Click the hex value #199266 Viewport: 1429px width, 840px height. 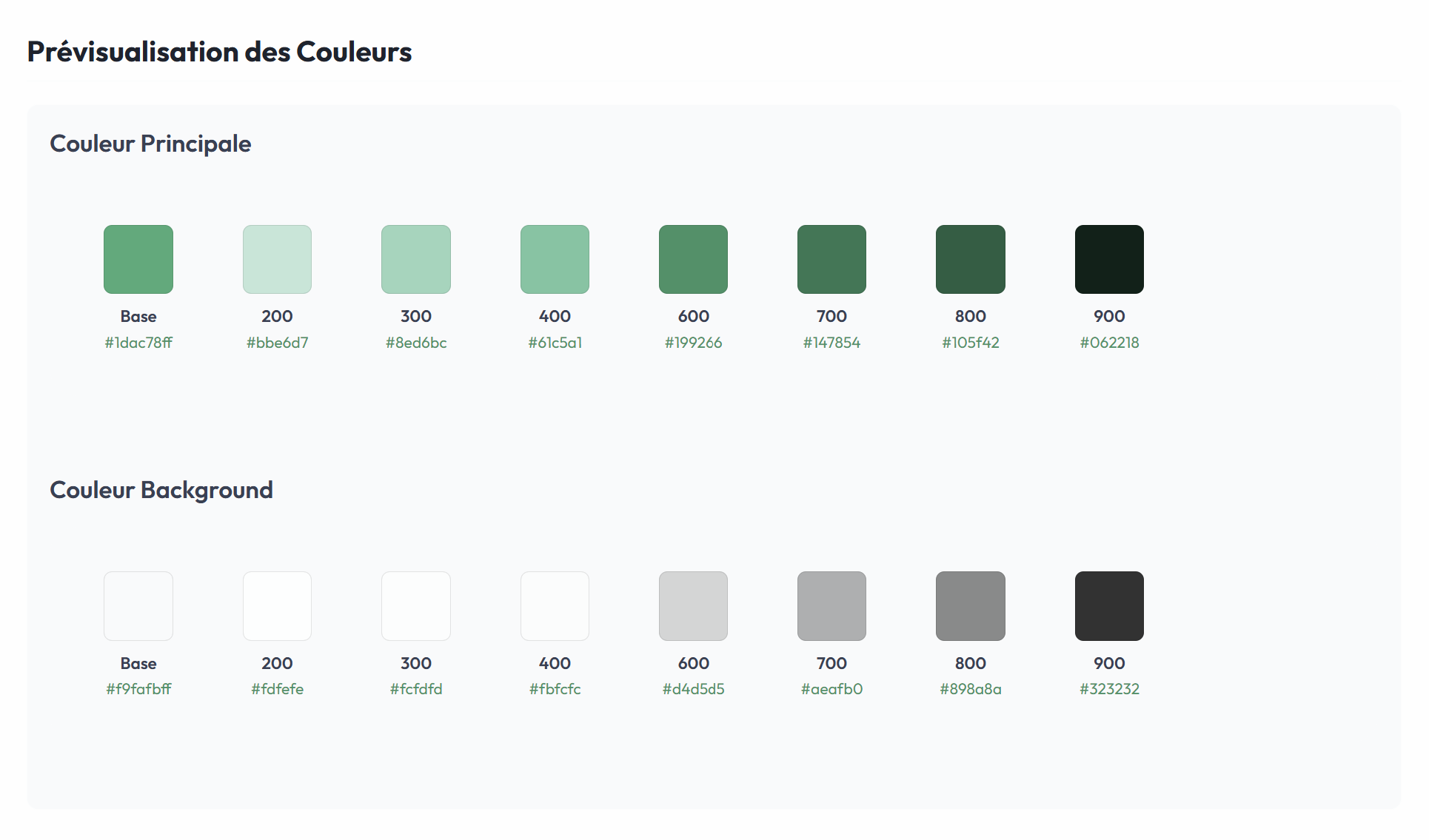(693, 343)
